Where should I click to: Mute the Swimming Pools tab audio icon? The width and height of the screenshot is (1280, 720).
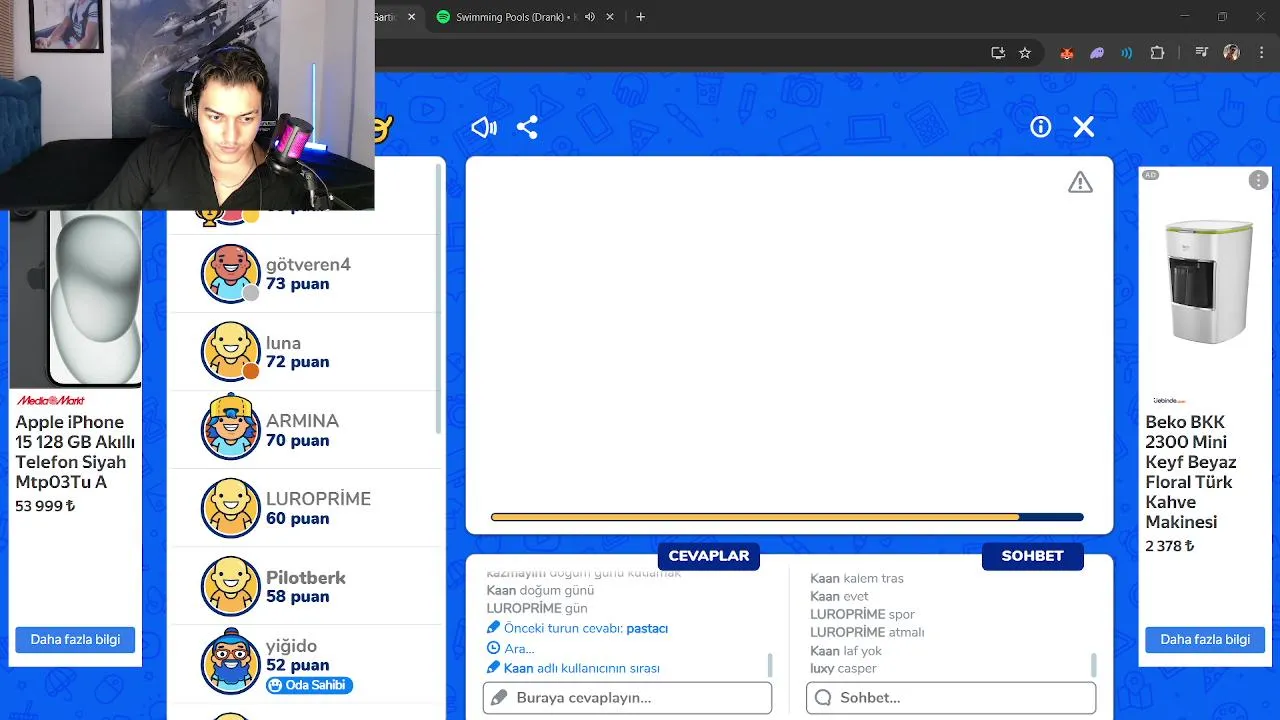coord(589,17)
